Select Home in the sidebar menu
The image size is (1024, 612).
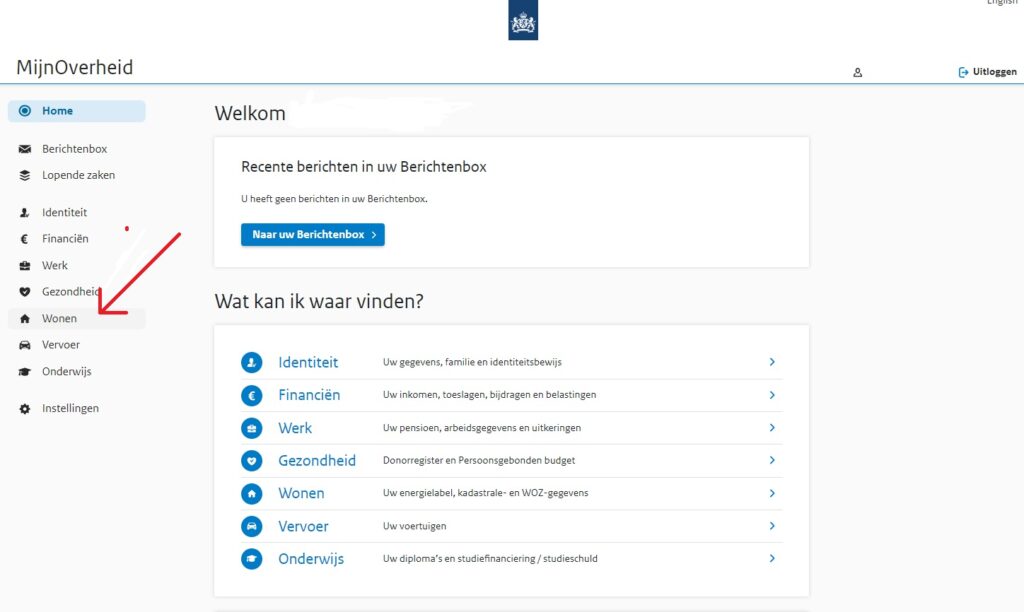pyautogui.click(x=76, y=111)
